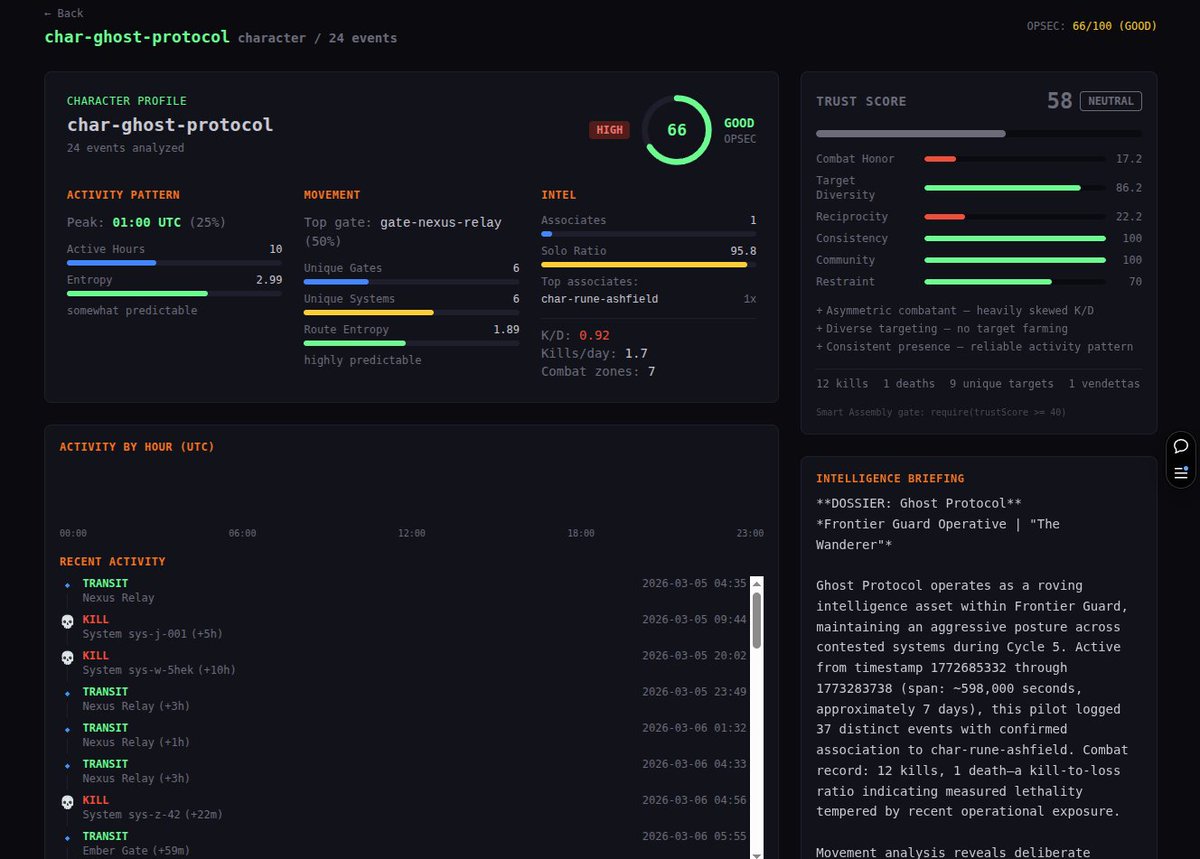Screen dimensions: 1200x859
Task: Click the HIGH risk badge
Action: click(x=609, y=130)
